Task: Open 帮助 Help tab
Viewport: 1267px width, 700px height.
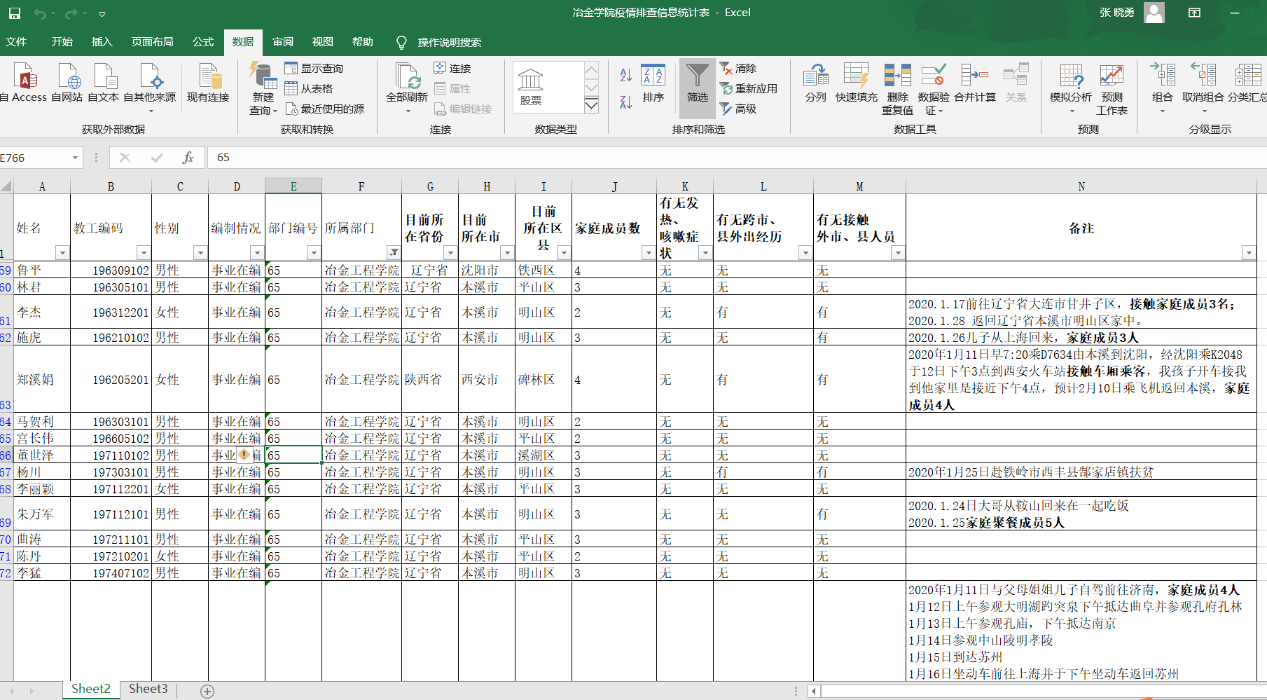Action: [x=362, y=42]
